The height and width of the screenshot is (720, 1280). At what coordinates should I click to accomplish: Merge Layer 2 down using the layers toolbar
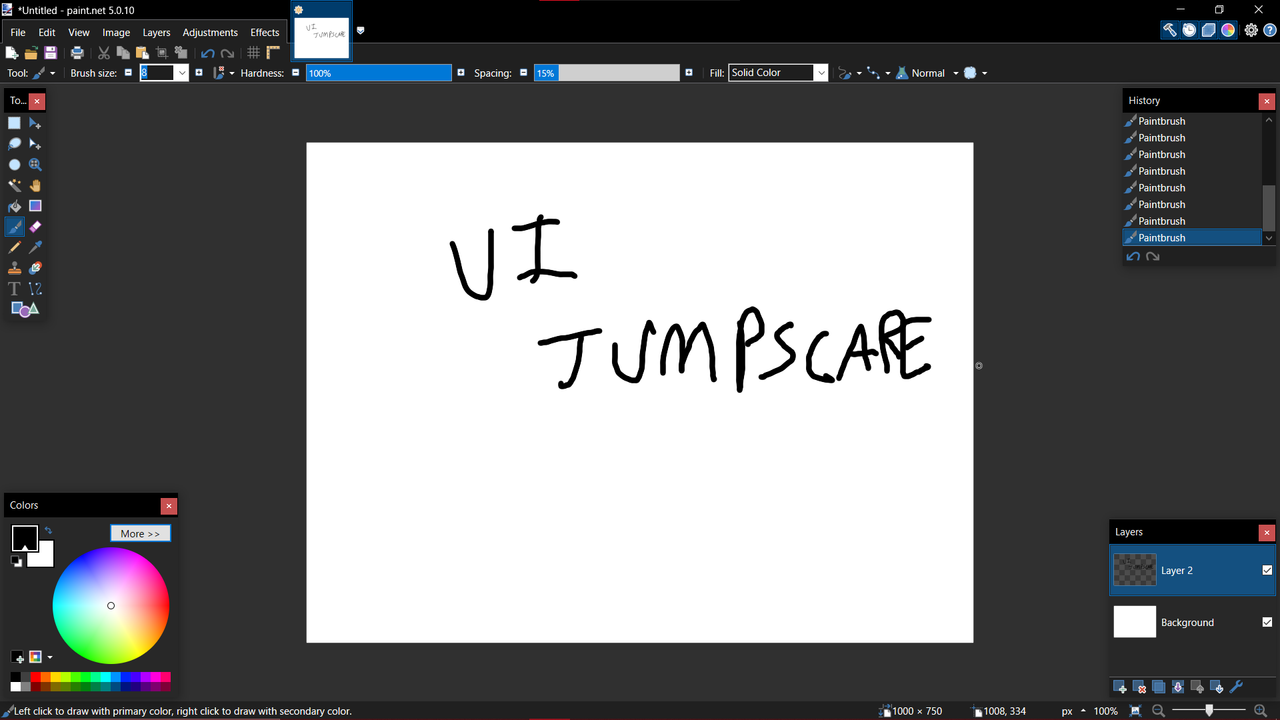click(1178, 687)
